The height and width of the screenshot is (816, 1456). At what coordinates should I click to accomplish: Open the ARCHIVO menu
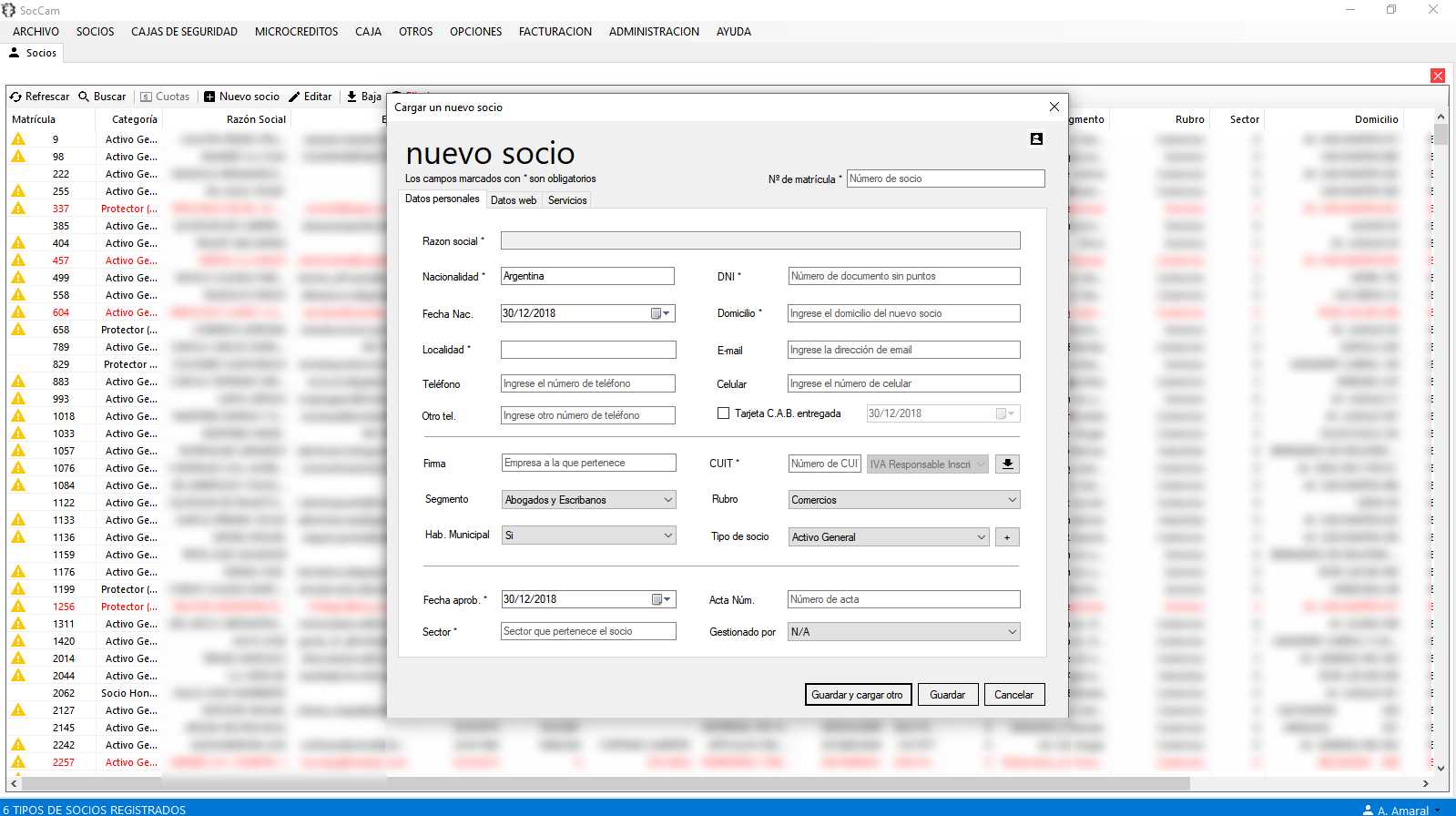click(x=36, y=31)
